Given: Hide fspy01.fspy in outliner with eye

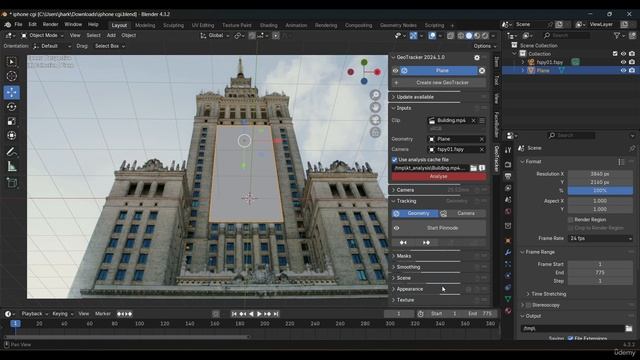Looking at the screenshot, I should 623,62.
